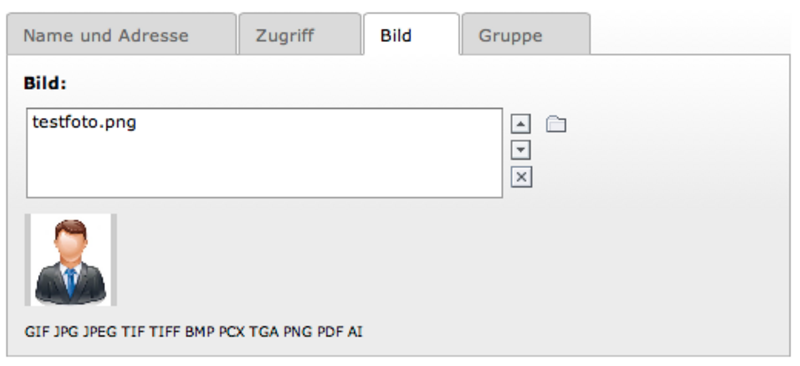Screen dimensions: 800x366
Task: Click the AI format label
Action: (355, 332)
